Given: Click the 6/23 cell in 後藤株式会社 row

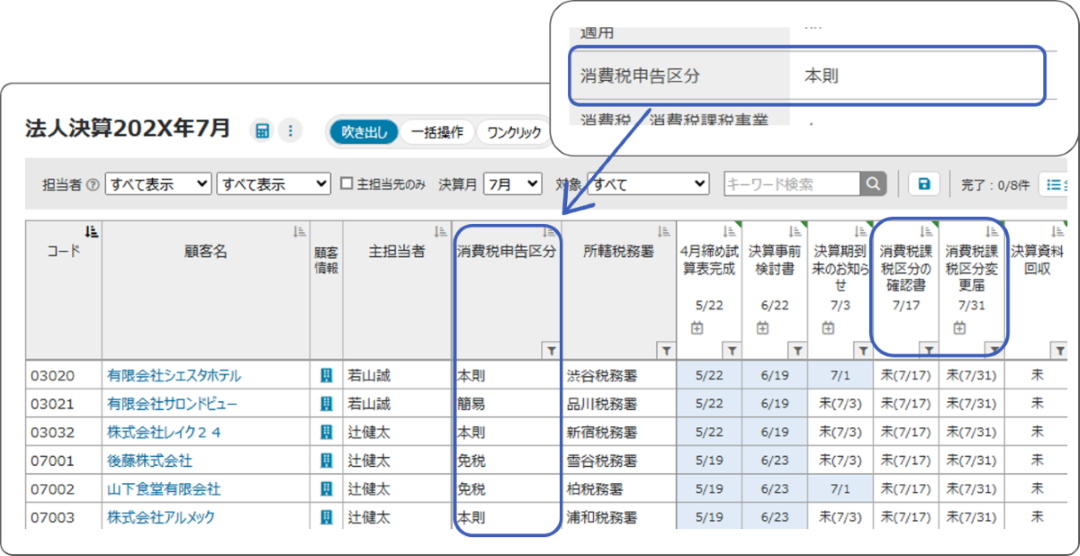Looking at the screenshot, I should pyautogui.click(x=776, y=460).
